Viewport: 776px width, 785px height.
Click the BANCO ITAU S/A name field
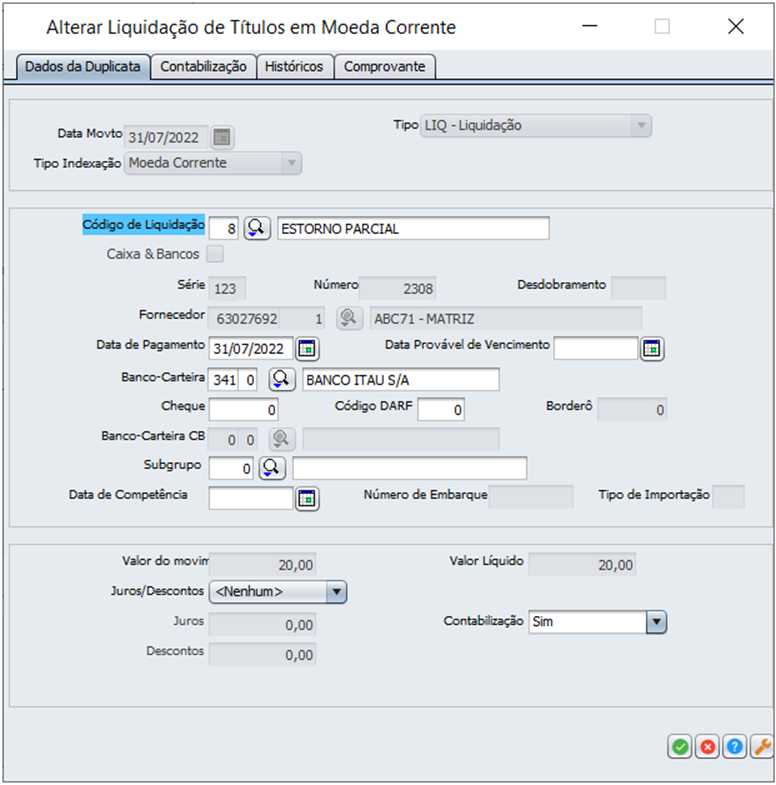(401, 379)
